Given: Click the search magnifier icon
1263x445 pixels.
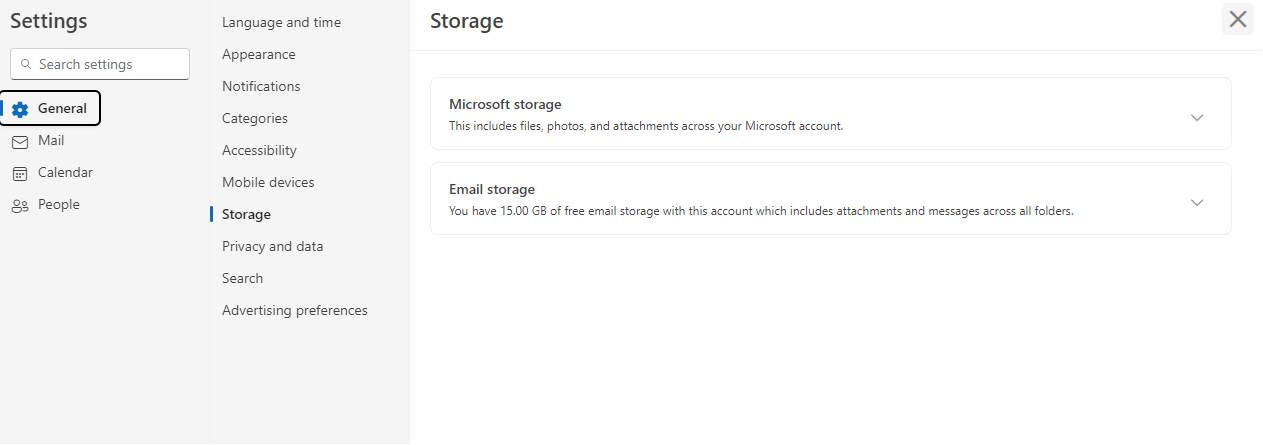Looking at the screenshot, I should [26, 64].
